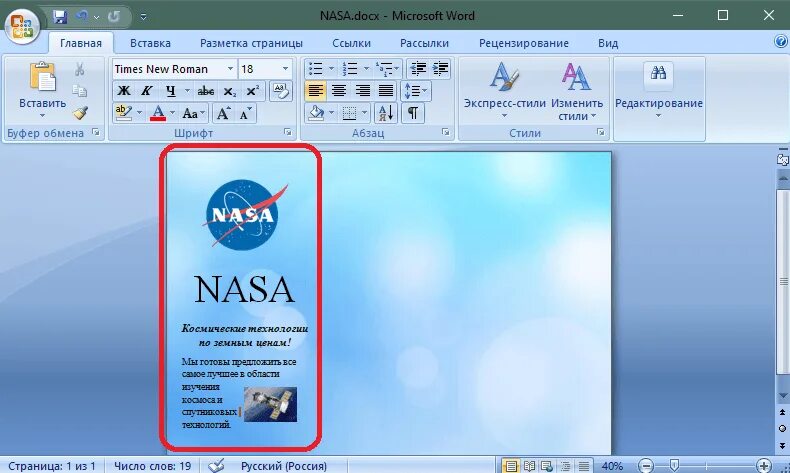Toggle underline Ч formatting
Viewport: 790px width, 473px height.
click(x=171, y=91)
